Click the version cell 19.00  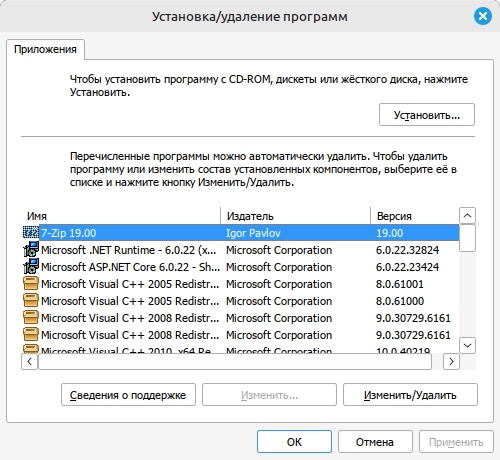[x=390, y=233]
